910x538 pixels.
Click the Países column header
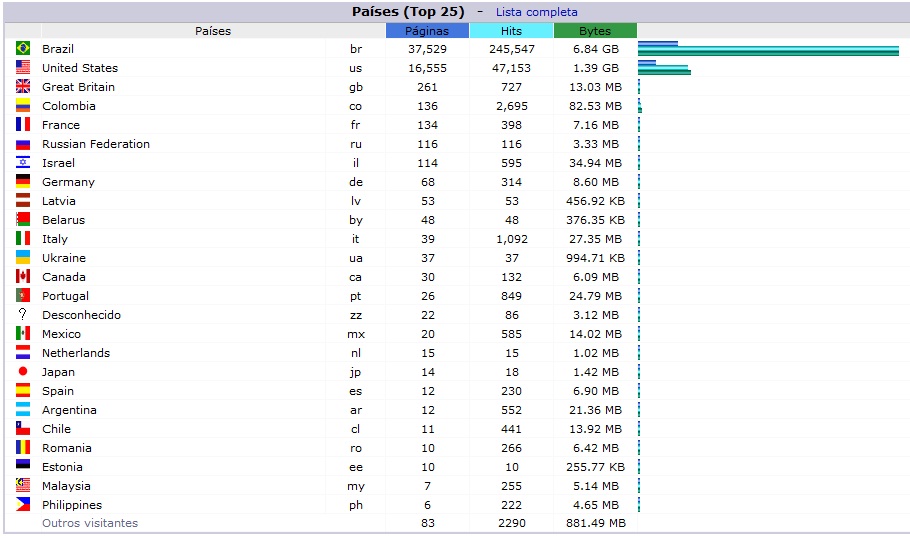pos(212,31)
